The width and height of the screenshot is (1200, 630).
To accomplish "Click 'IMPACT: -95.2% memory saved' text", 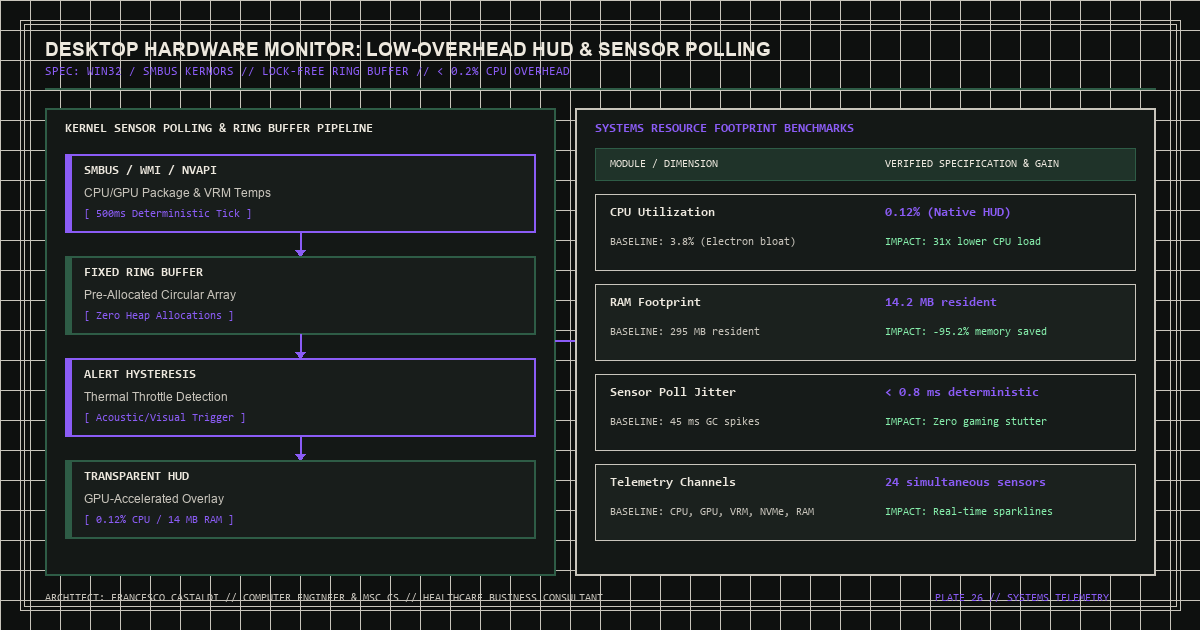I will click(x=966, y=332).
